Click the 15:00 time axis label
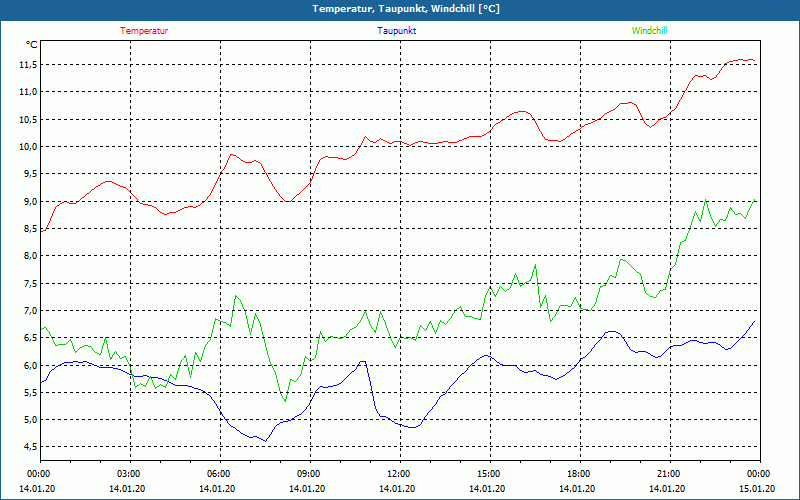 click(488, 474)
